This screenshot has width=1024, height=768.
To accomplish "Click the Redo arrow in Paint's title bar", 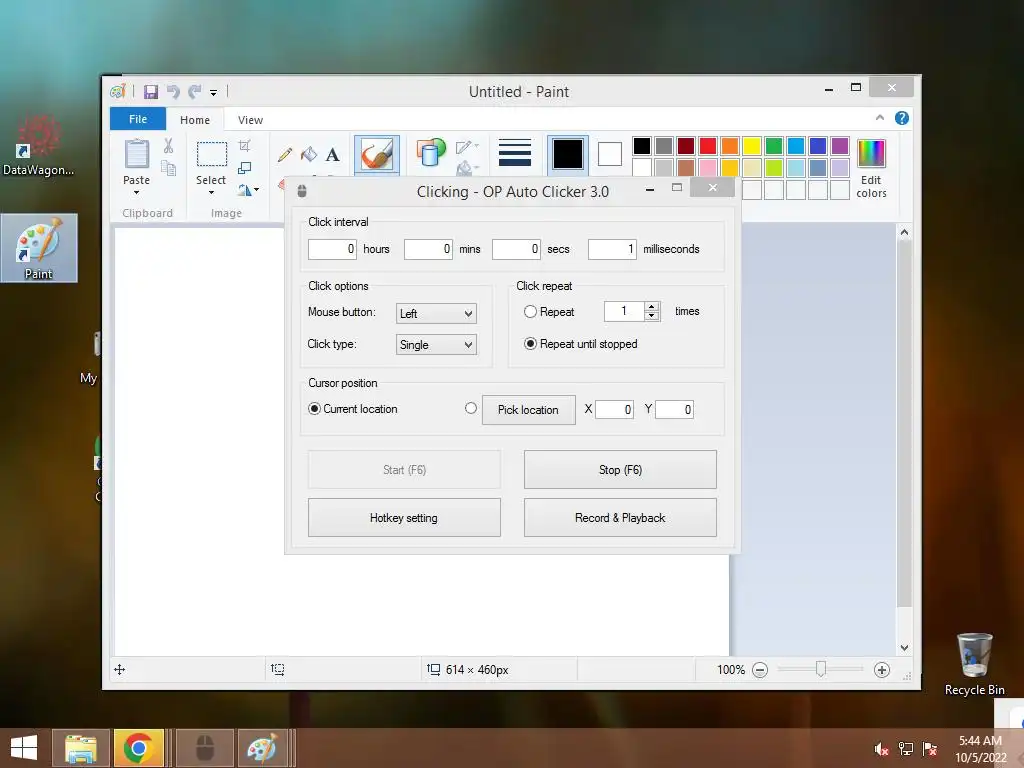I will click(195, 91).
